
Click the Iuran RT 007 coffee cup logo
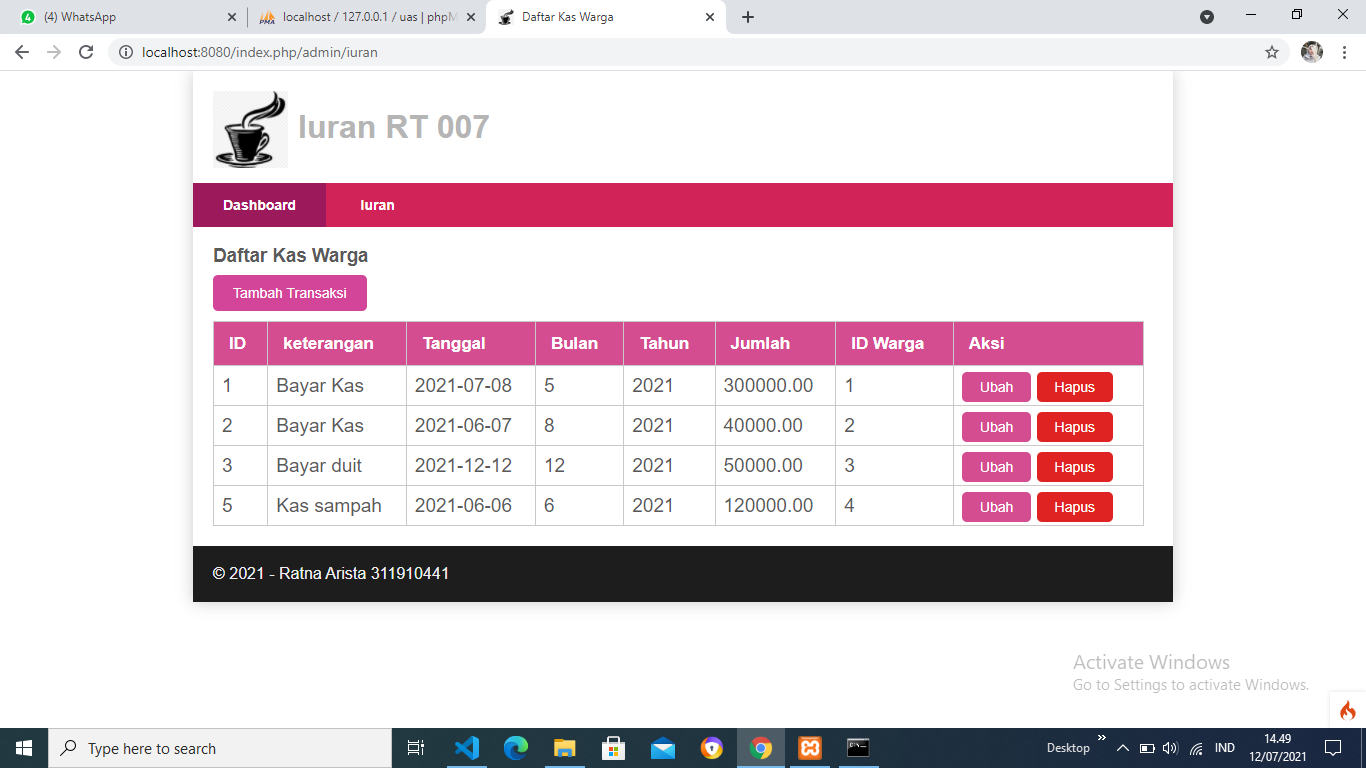tap(249, 129)
